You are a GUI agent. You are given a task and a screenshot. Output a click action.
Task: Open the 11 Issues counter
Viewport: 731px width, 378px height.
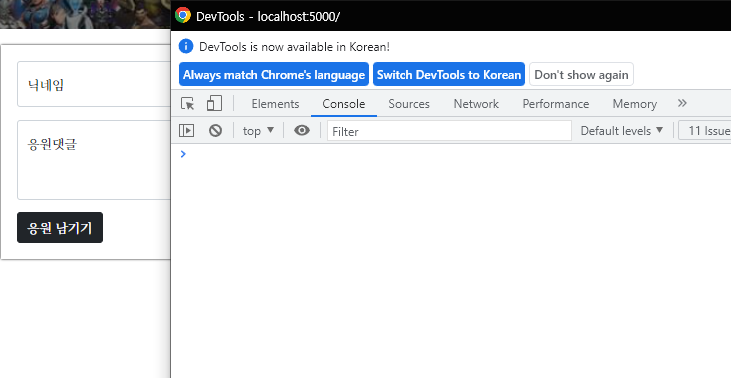pos(706,131)
